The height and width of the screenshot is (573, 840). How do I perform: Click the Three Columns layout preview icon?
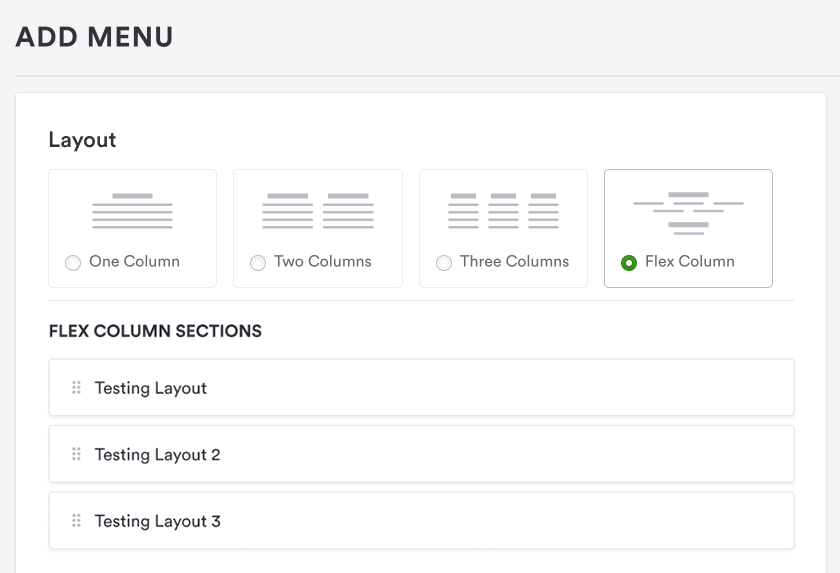[x=503, y=211]
